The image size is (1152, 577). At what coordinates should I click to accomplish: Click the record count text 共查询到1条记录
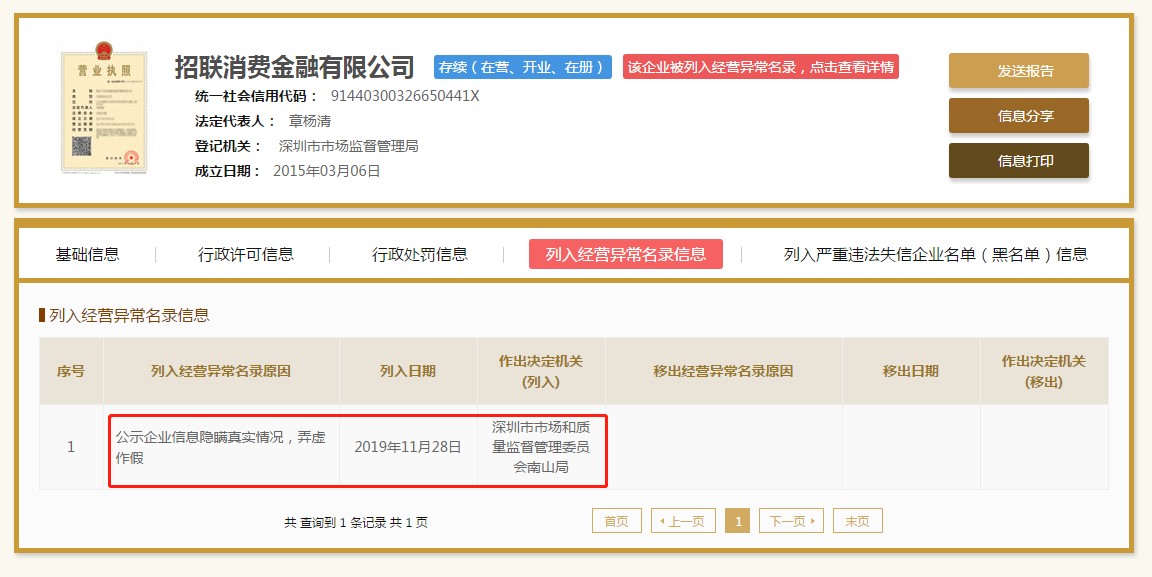pyautogui.click(x=356, y=523)
